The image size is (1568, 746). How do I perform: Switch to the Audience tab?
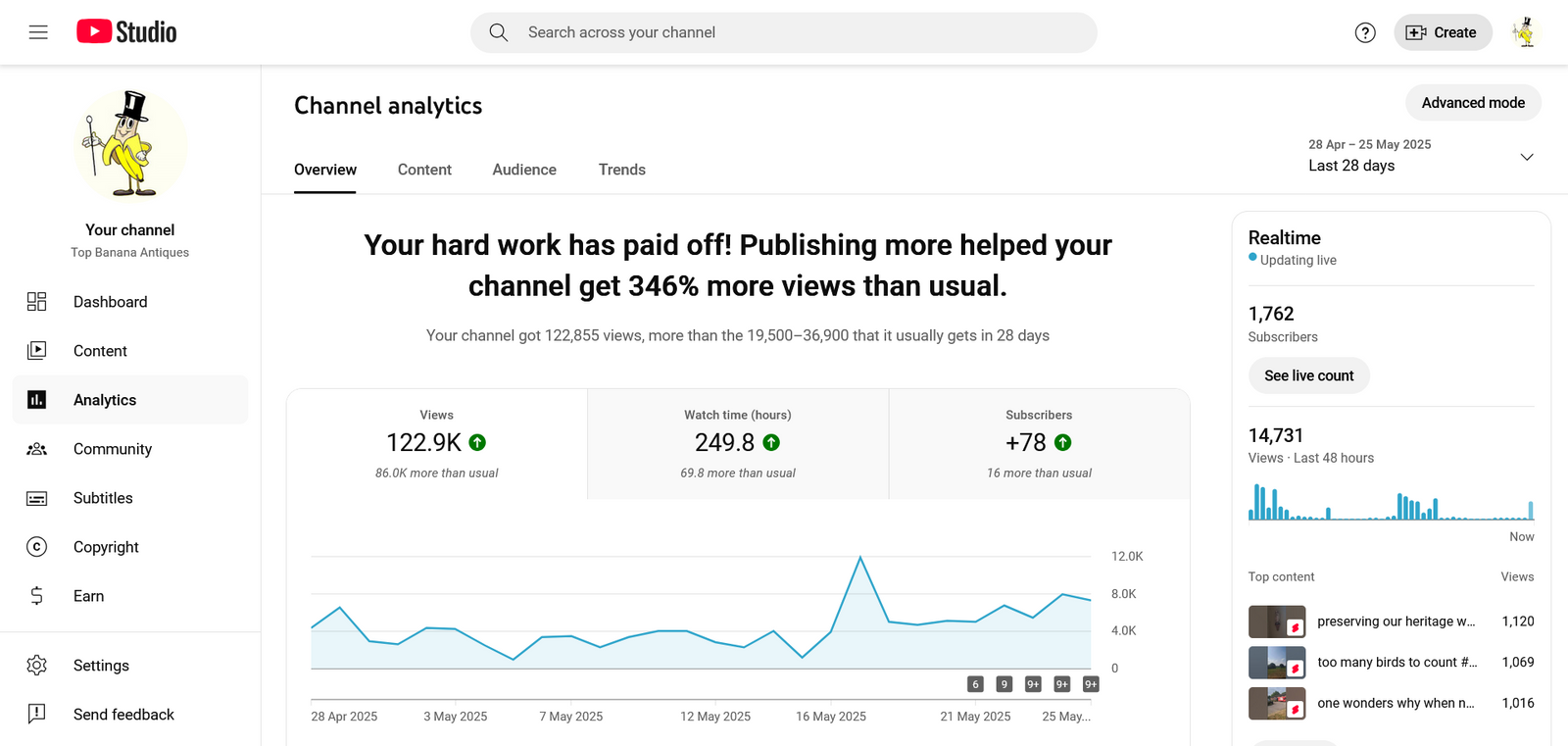pos(524,170)
